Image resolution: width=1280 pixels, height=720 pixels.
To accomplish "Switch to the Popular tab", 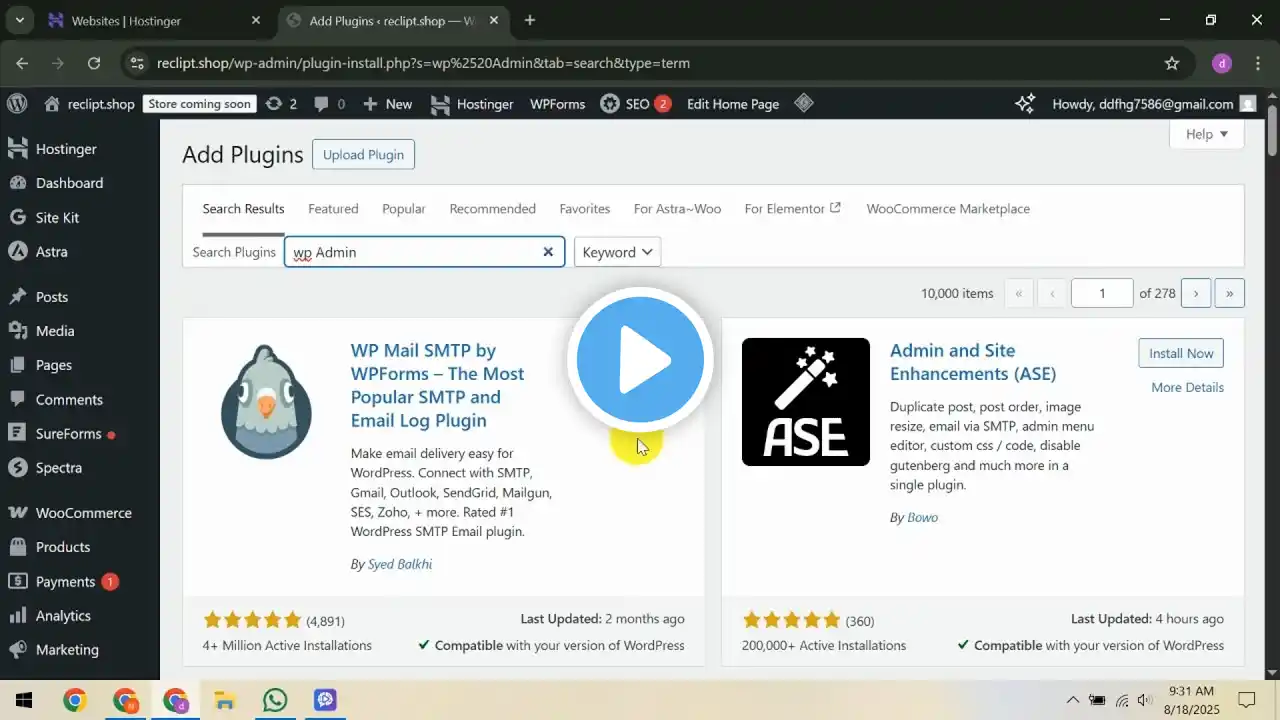I will point(404,209).
